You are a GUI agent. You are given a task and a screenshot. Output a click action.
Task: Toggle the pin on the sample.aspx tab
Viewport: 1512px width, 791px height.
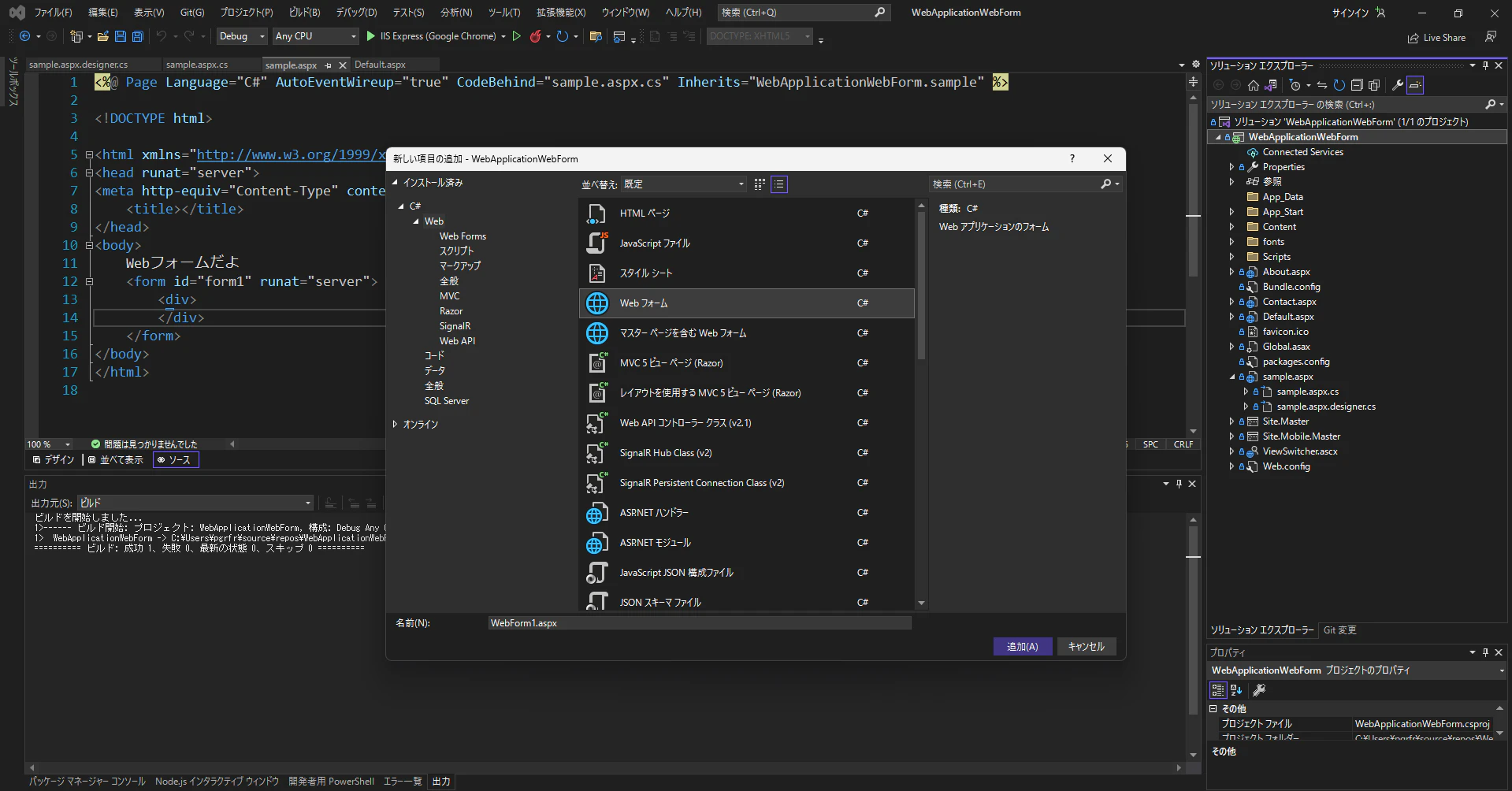coord(329,65)
